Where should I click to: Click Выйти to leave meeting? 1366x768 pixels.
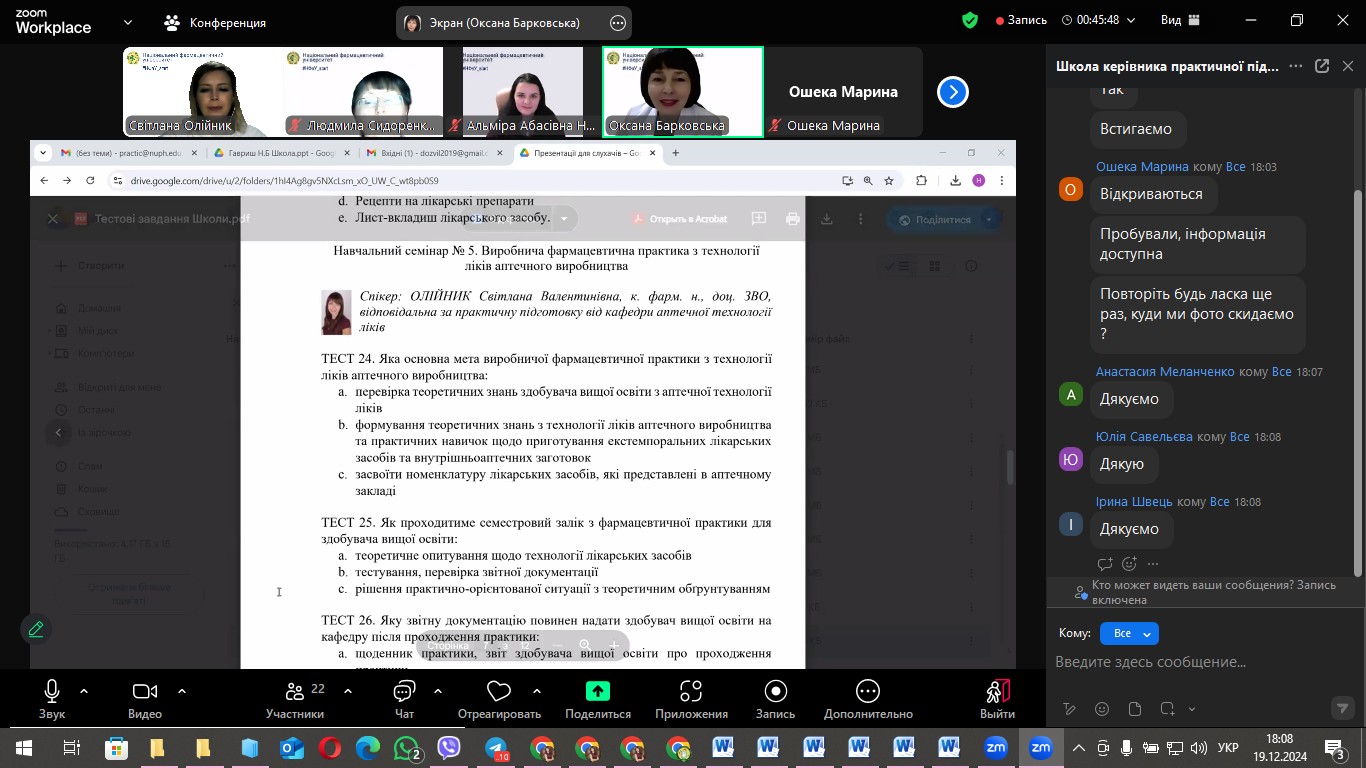[x=997, y=699]
